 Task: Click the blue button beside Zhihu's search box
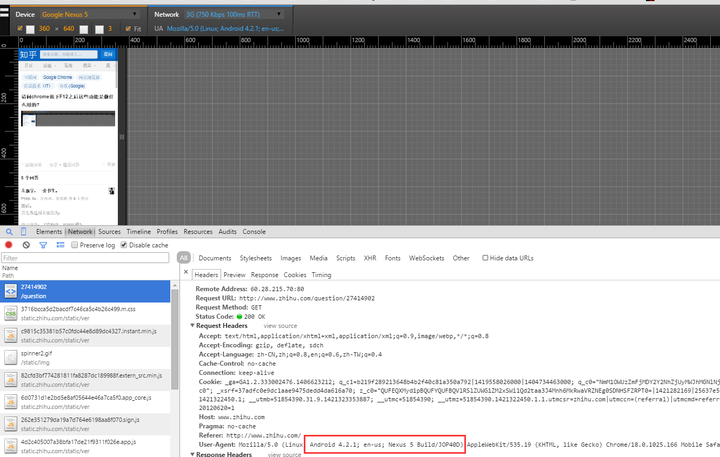(108, 54)
